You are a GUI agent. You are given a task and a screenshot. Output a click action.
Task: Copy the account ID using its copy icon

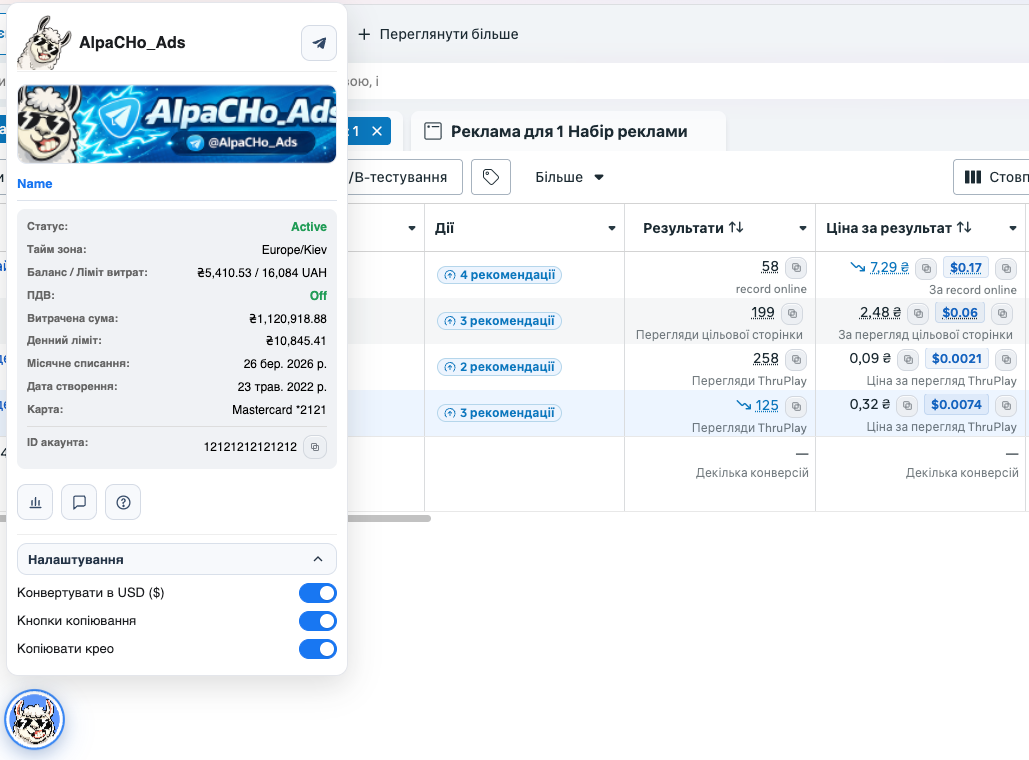315,447
